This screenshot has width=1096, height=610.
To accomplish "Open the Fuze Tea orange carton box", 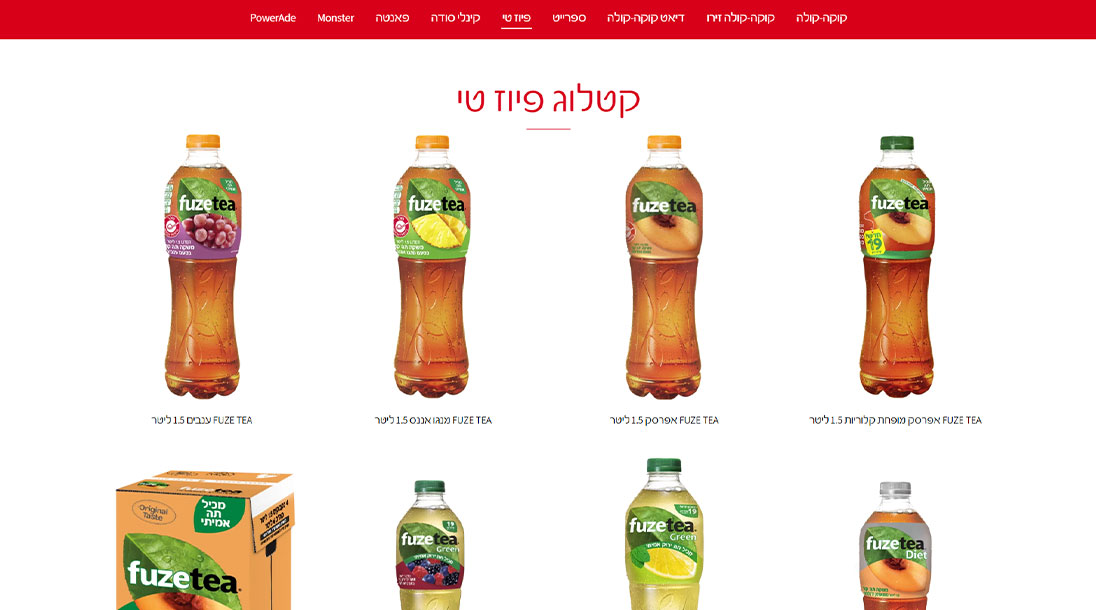I will tap(205, 540).
